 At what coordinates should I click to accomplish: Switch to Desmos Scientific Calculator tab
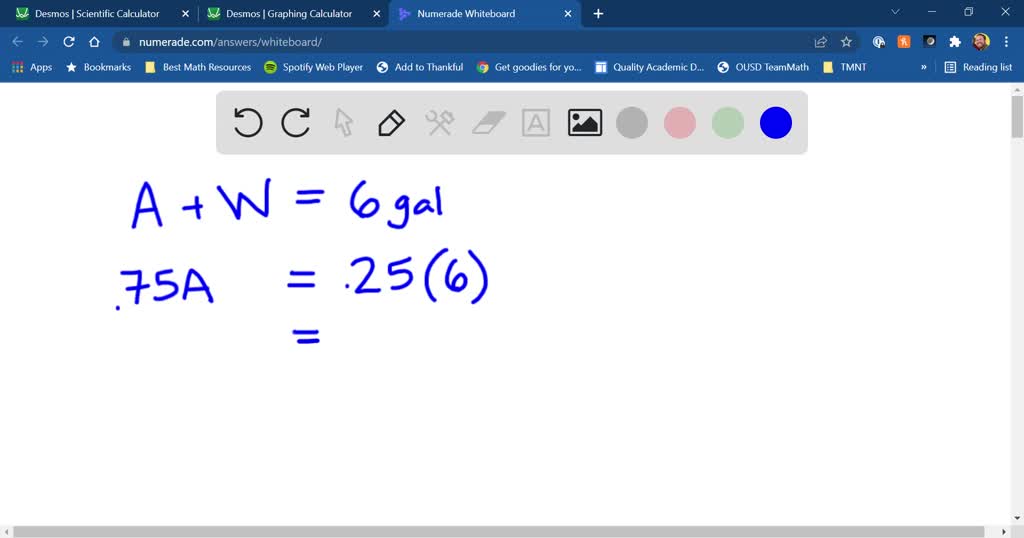(97, 14)
